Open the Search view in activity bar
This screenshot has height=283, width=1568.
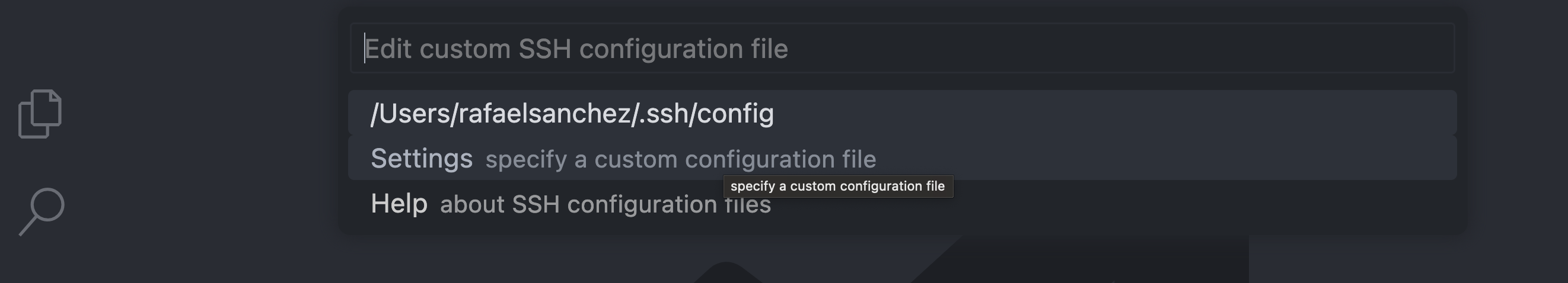(42, 211)
